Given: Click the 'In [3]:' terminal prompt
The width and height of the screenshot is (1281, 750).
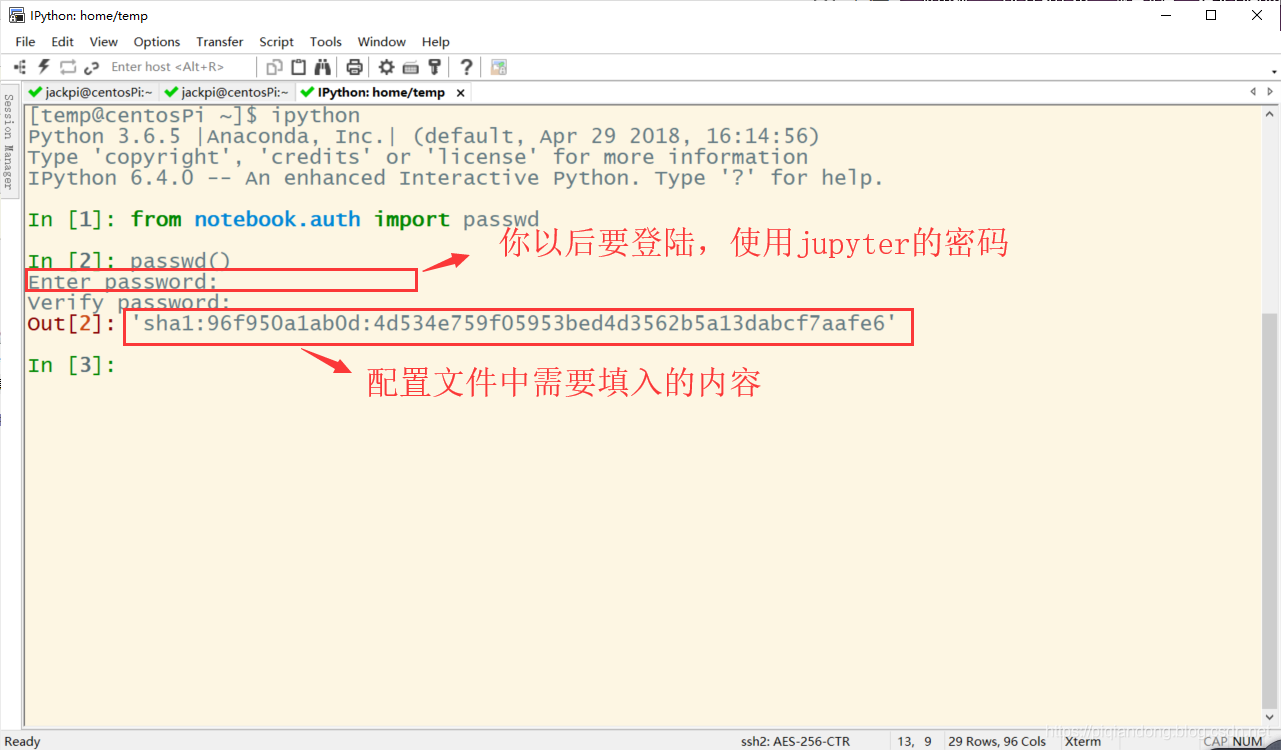Looking at the screenshot, I should pos(72,365).
